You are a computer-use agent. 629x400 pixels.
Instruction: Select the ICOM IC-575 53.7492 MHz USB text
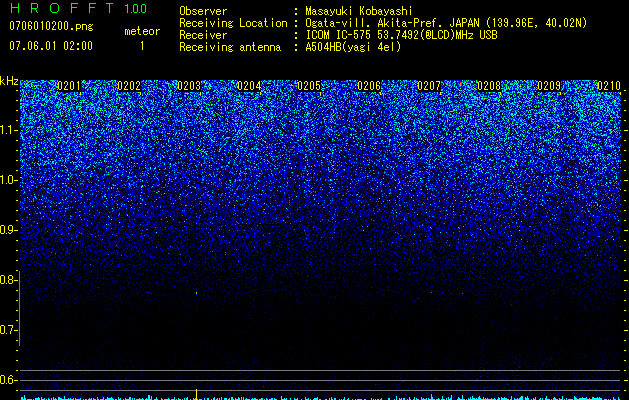pyautogui.click(x=401, y=35)
